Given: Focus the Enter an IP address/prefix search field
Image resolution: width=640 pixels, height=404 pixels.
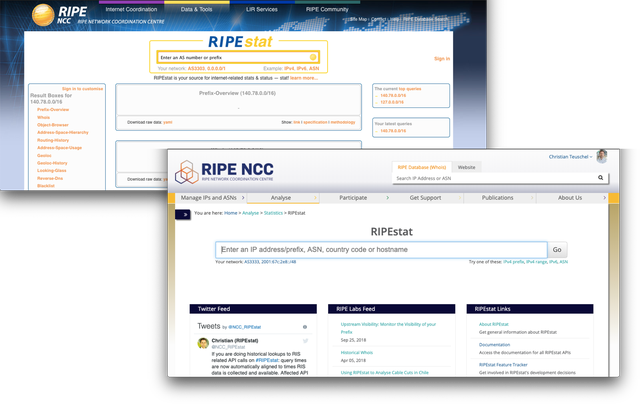Looking at the screenshot, I should pyautogui.click(x=381, y=250).
